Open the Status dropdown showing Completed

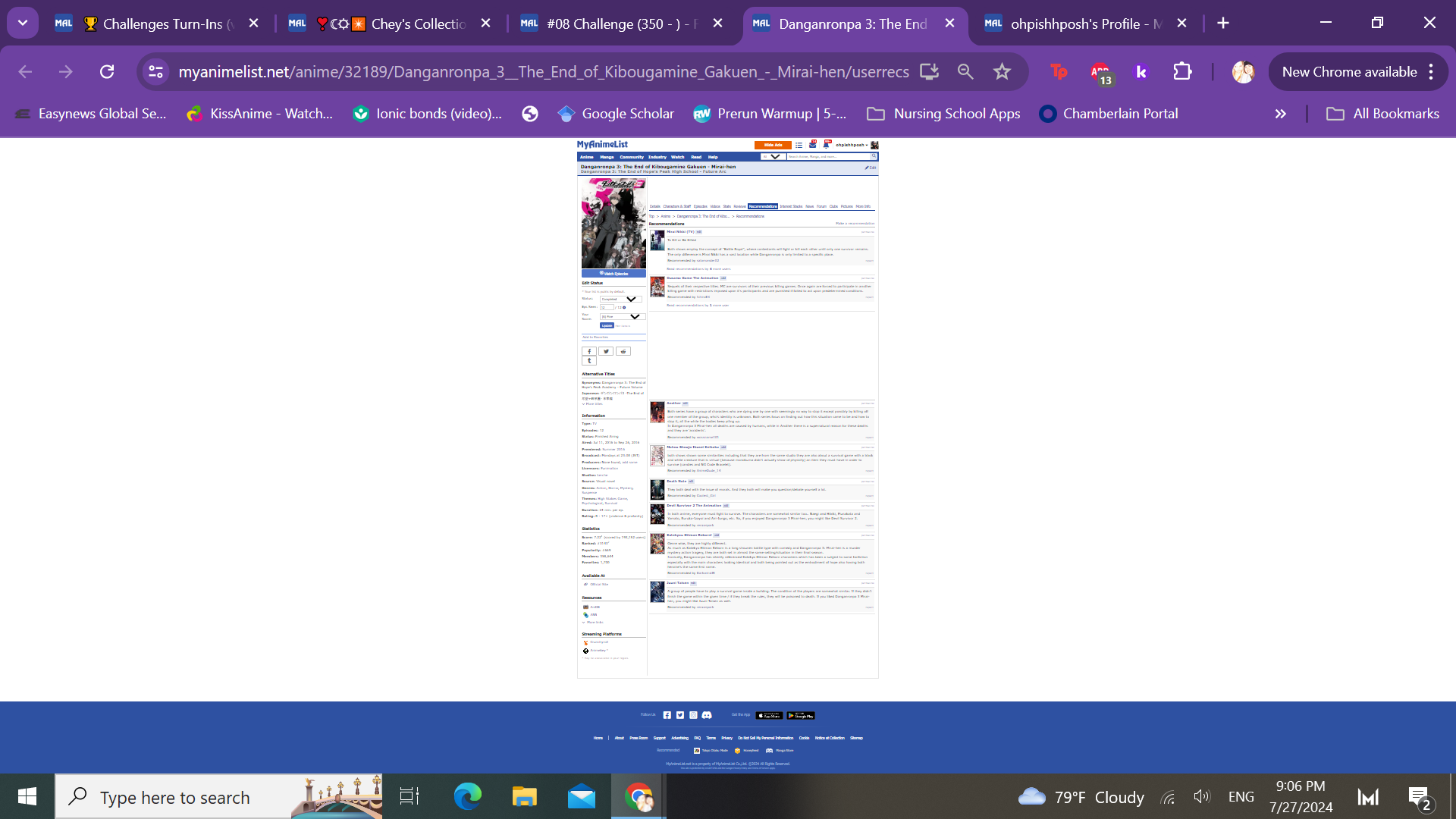(621, 299)
